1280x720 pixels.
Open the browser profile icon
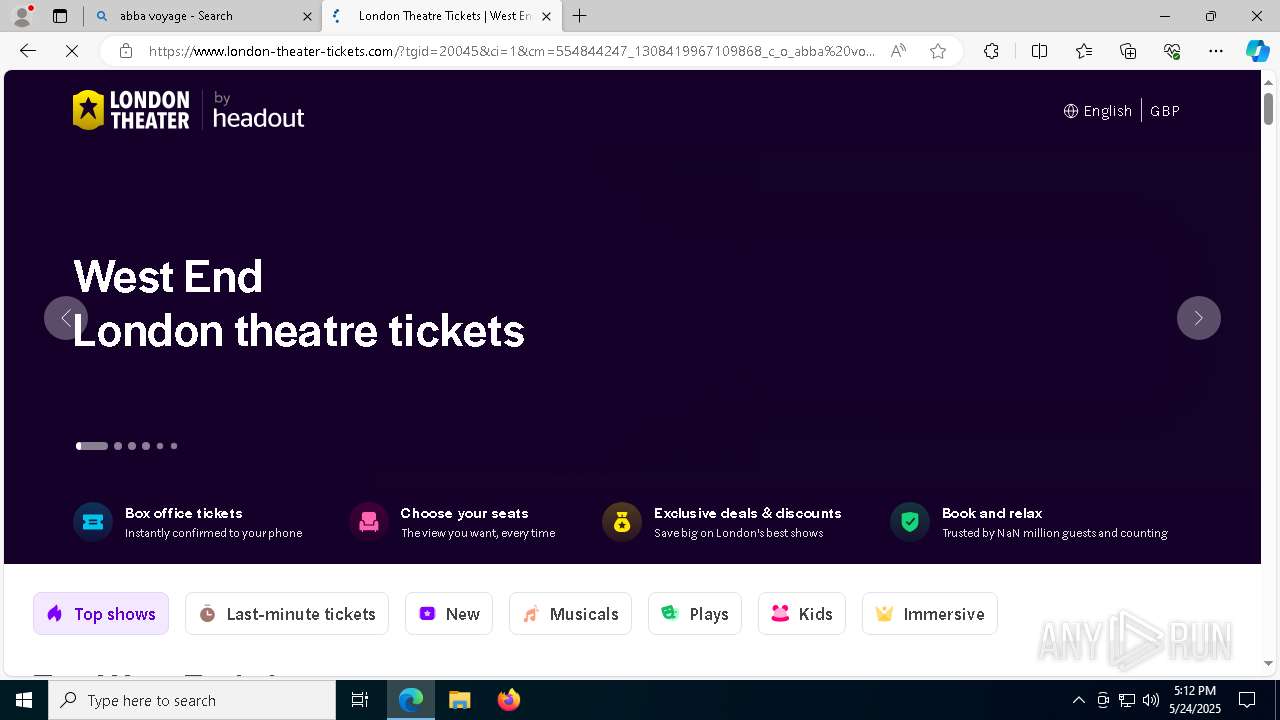22,16
